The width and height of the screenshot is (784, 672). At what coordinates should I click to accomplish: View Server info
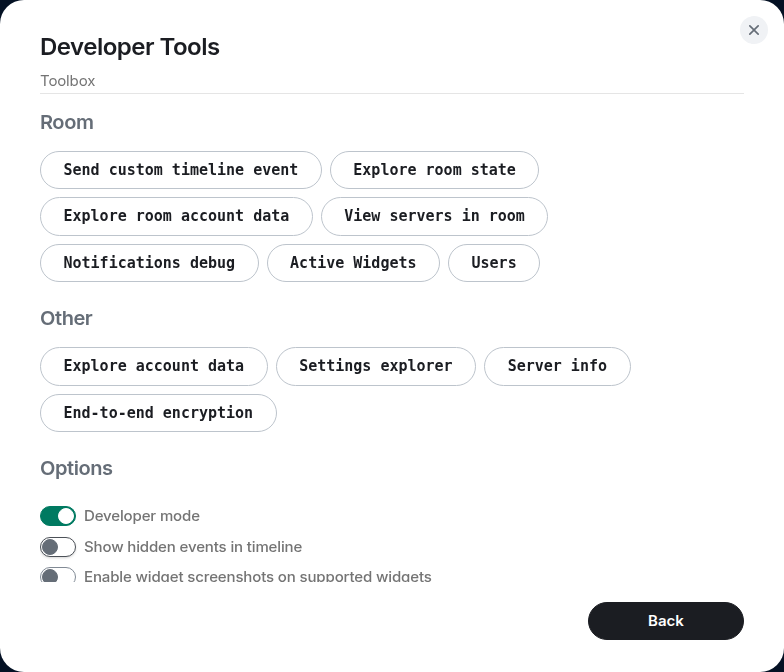pos(557,366)
